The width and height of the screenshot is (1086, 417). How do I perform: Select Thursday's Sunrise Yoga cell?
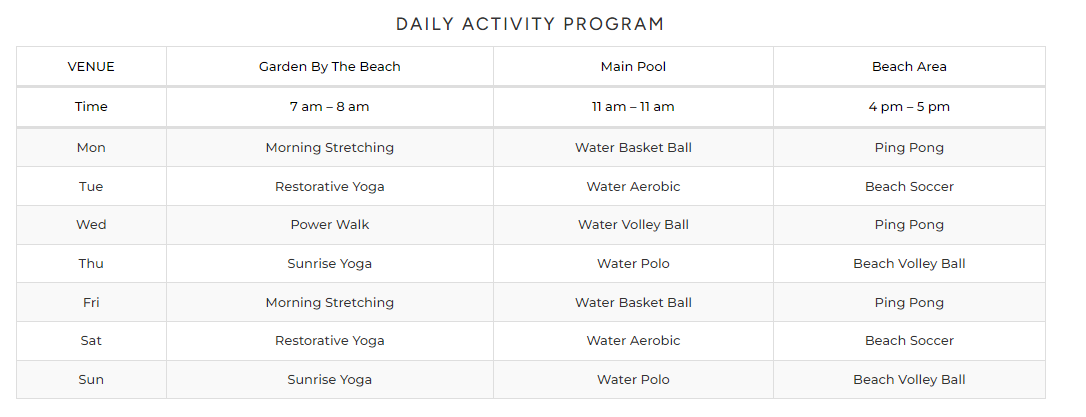[329, 264]
